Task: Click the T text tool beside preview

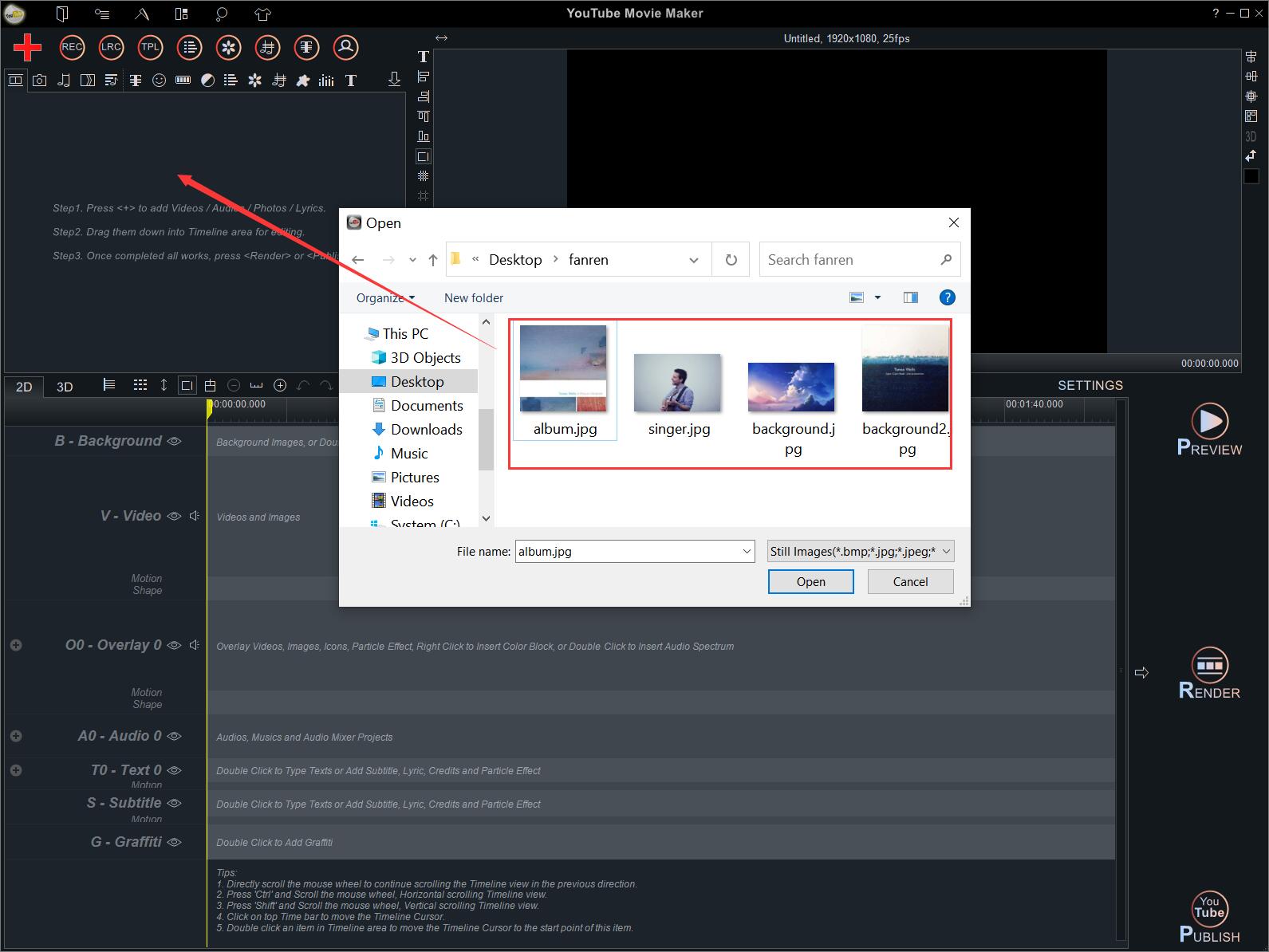Action: click(x=423, y=57)
